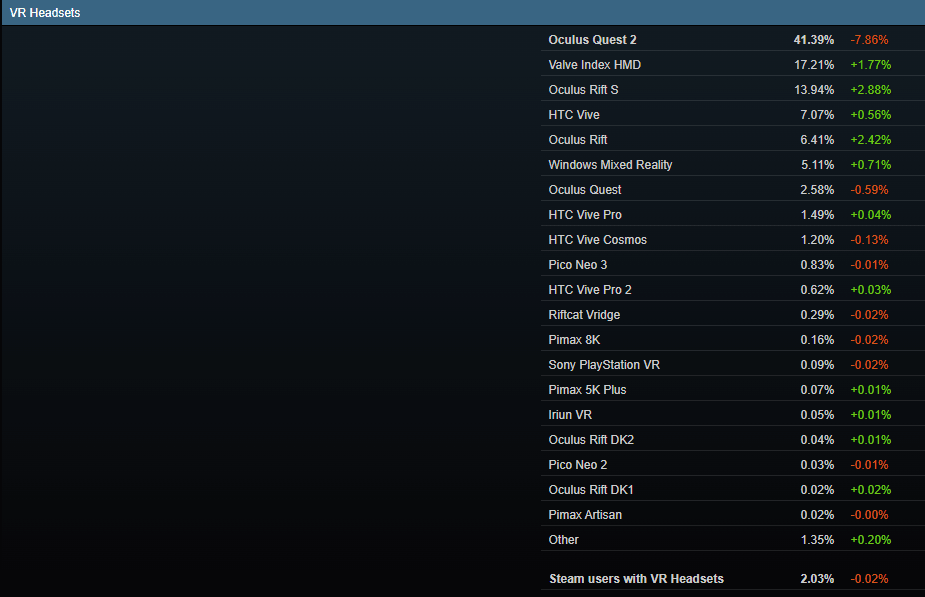Screen dimensions: 925x597
Task: Click the Pimax Artisan entry
Action: click(585, 515)
